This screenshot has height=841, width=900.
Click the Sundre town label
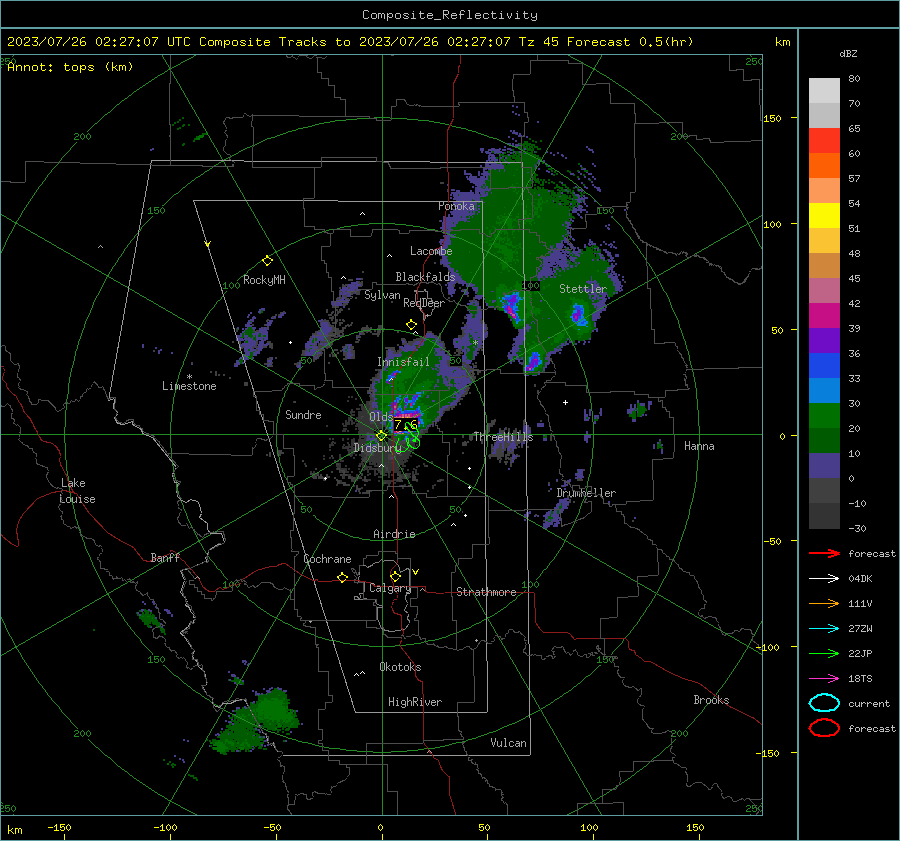(303, 414)
